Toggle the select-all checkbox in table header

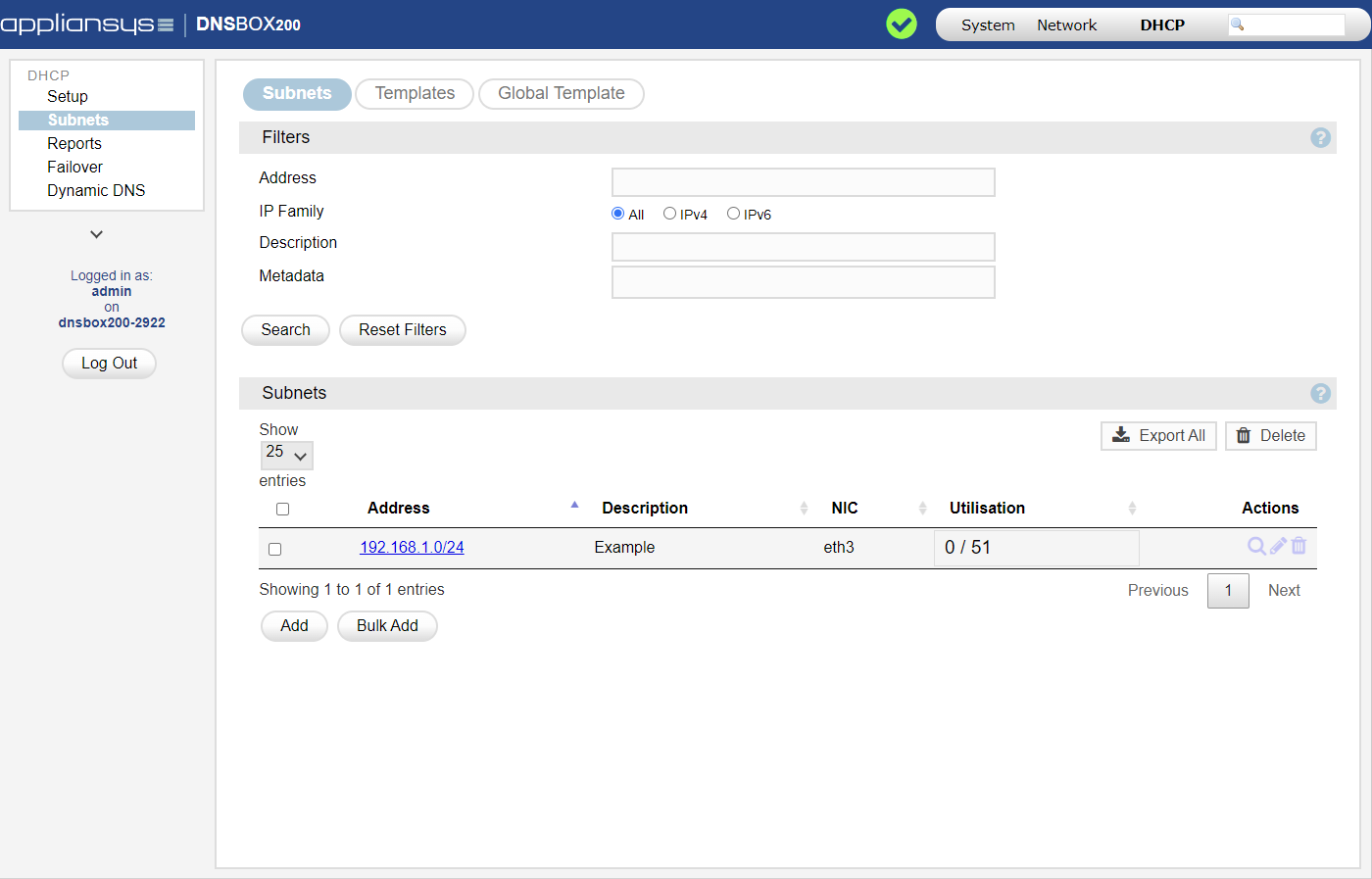tap(283, 510)
